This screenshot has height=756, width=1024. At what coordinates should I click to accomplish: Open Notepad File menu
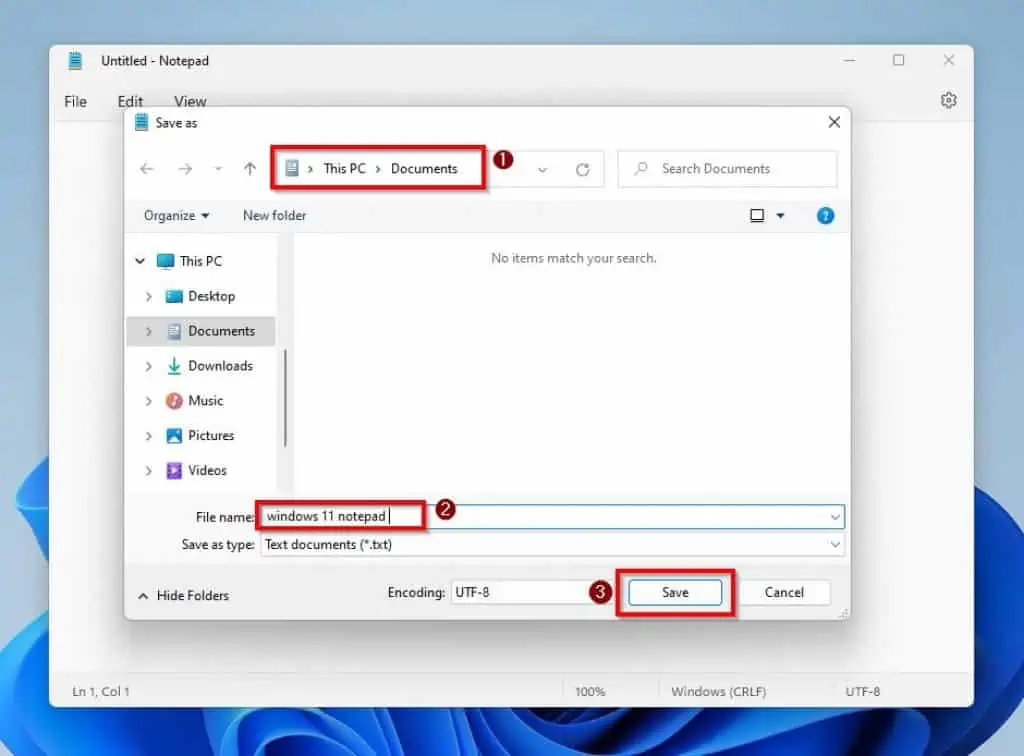point(75,102)
